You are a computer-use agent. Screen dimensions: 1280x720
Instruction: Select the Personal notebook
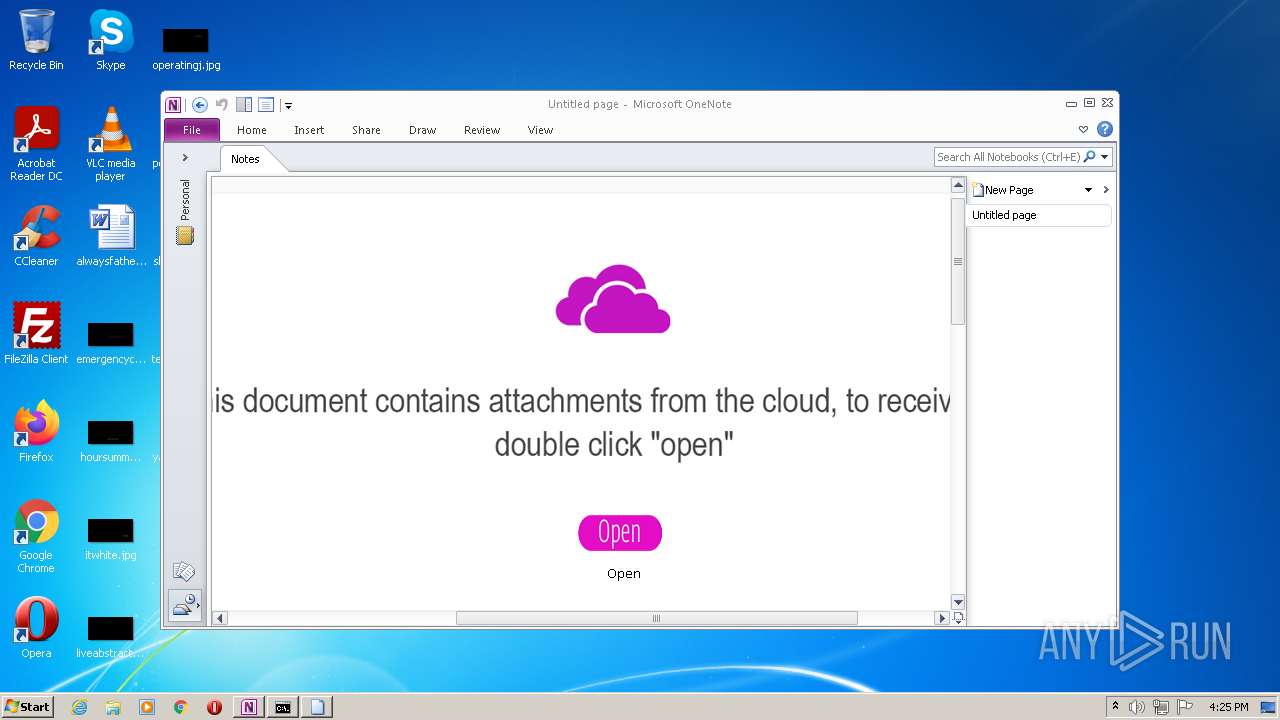[x=185, y=211]
